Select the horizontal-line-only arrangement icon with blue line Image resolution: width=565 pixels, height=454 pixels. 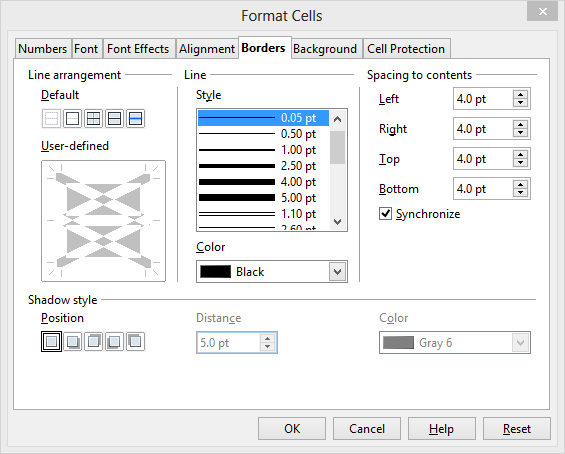[x=135, y=119]
